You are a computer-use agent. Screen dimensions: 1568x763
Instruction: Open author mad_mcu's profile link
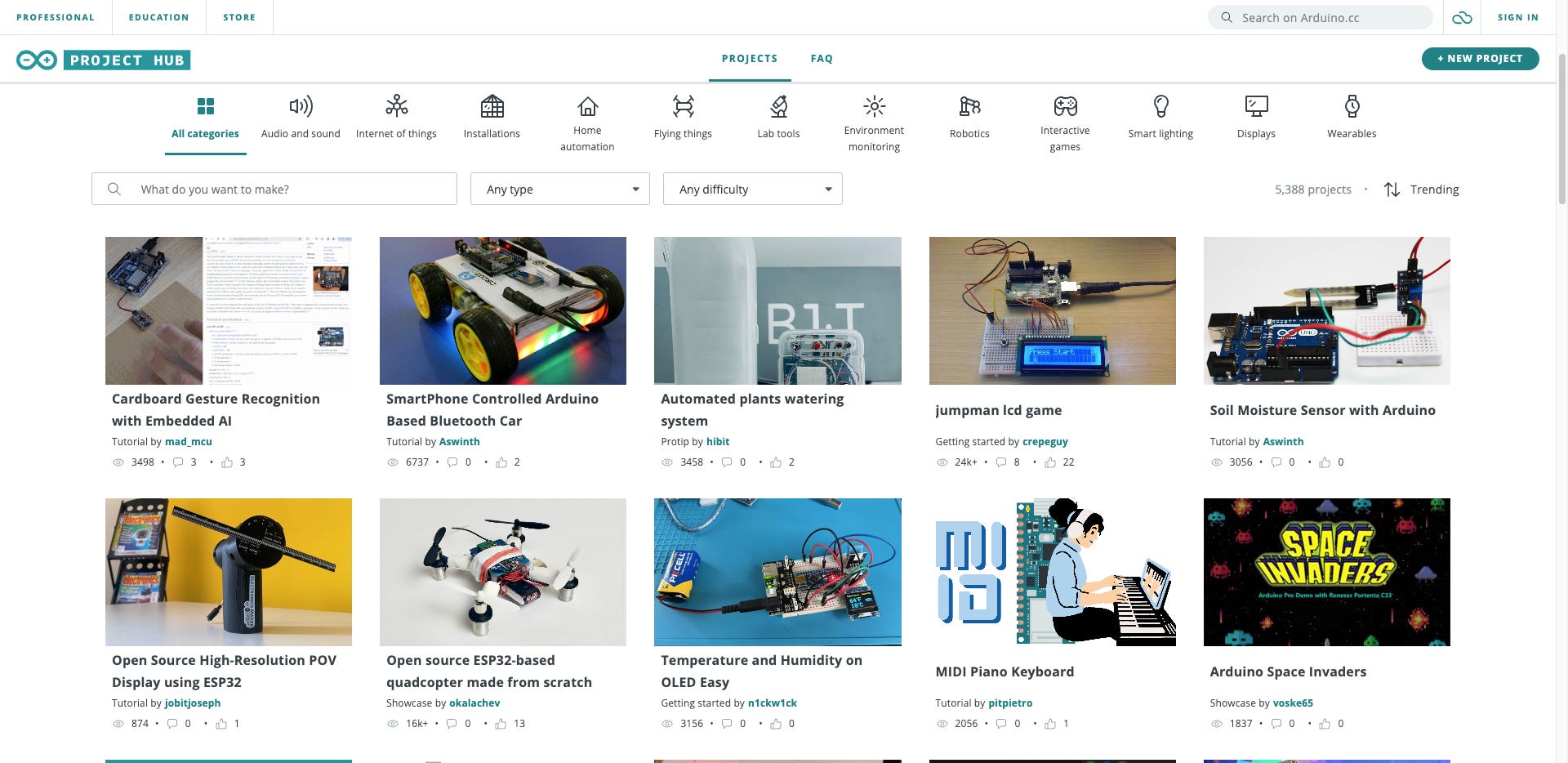coord(189,442)
